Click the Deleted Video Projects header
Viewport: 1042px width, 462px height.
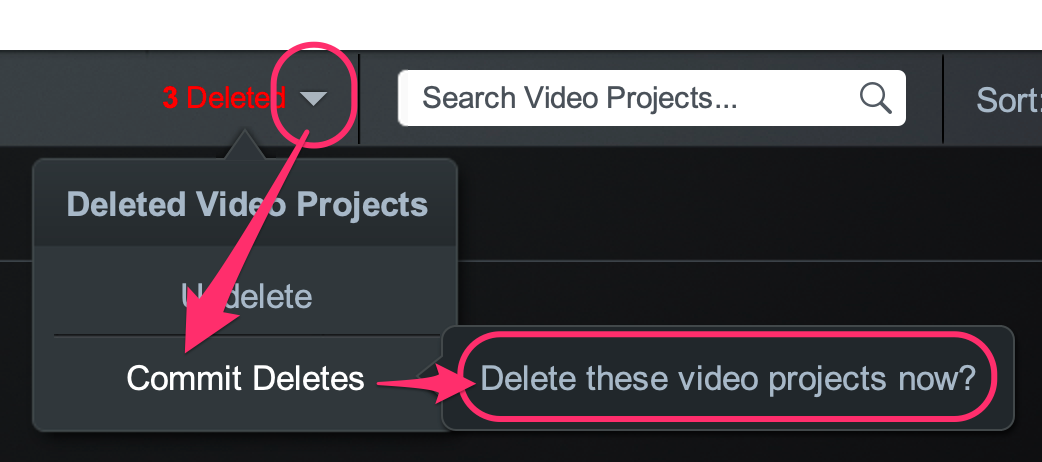[246, 205]
